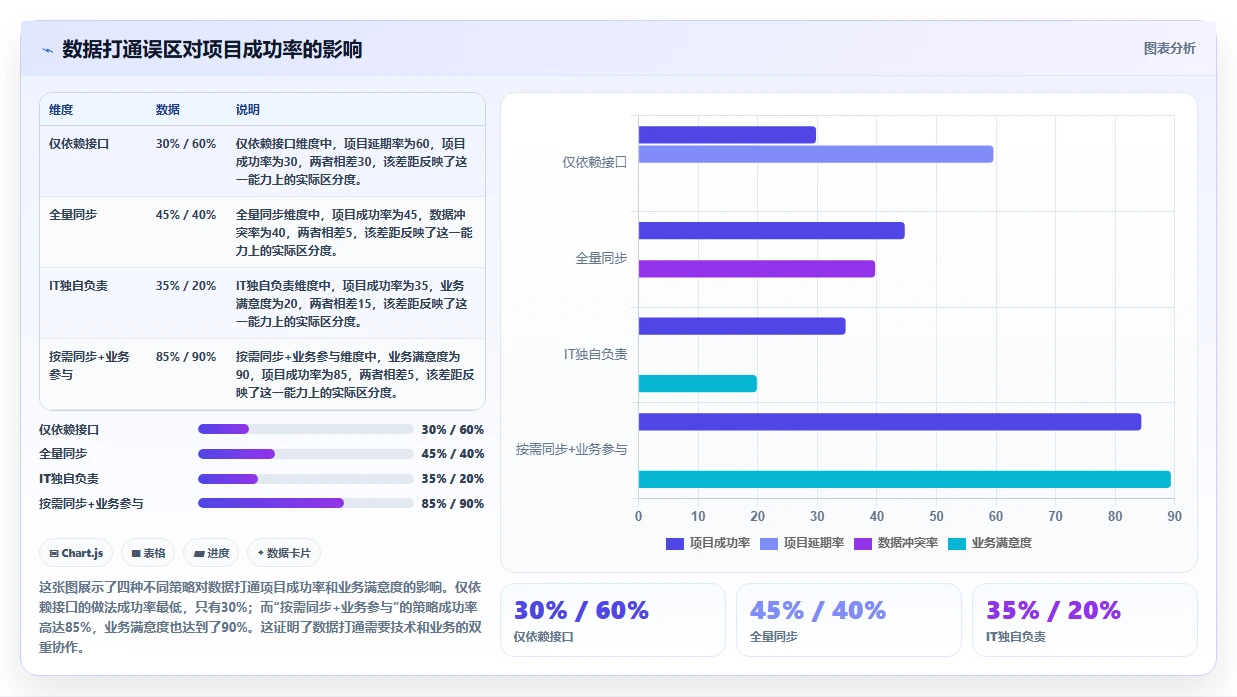Click the 项目成功率 bar for IT独自负责
Screen dimensions: 1237x697
[742, 326]
